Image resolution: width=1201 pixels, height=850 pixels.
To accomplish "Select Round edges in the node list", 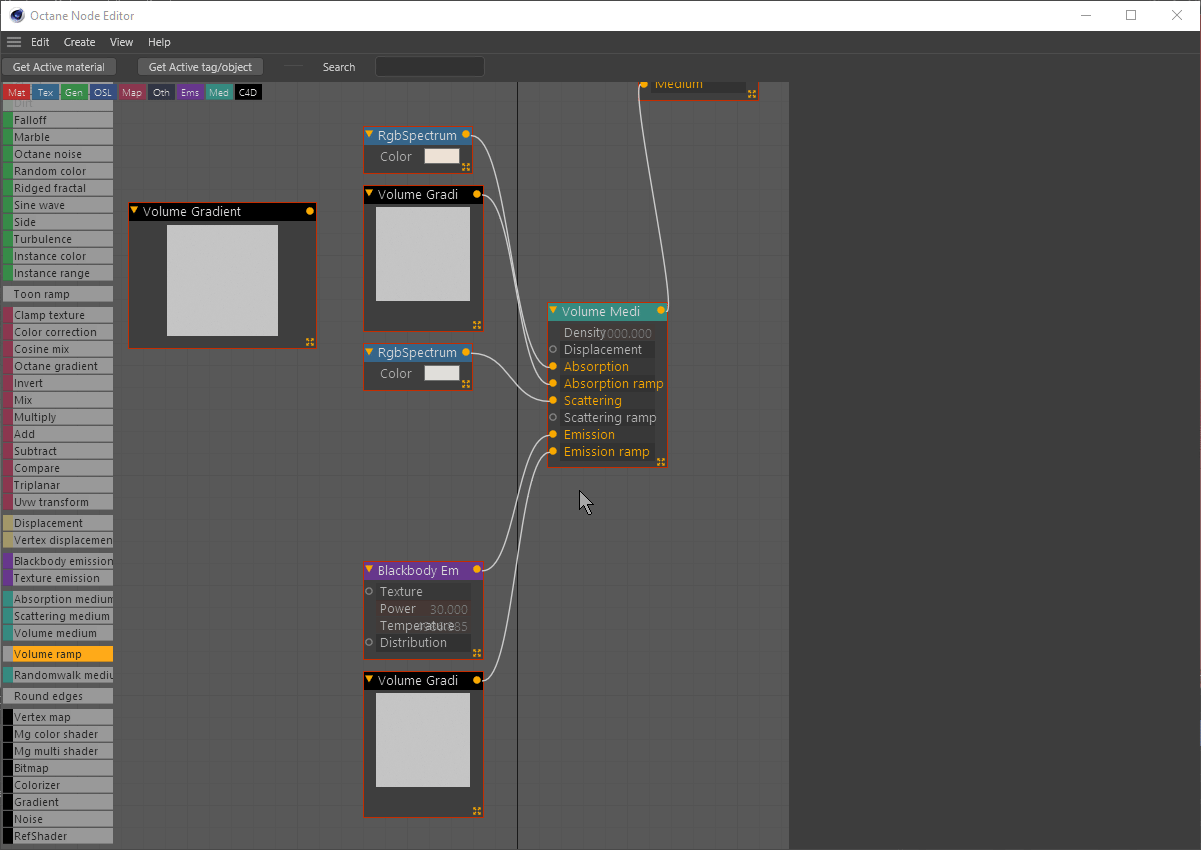I will click(58, 696).
